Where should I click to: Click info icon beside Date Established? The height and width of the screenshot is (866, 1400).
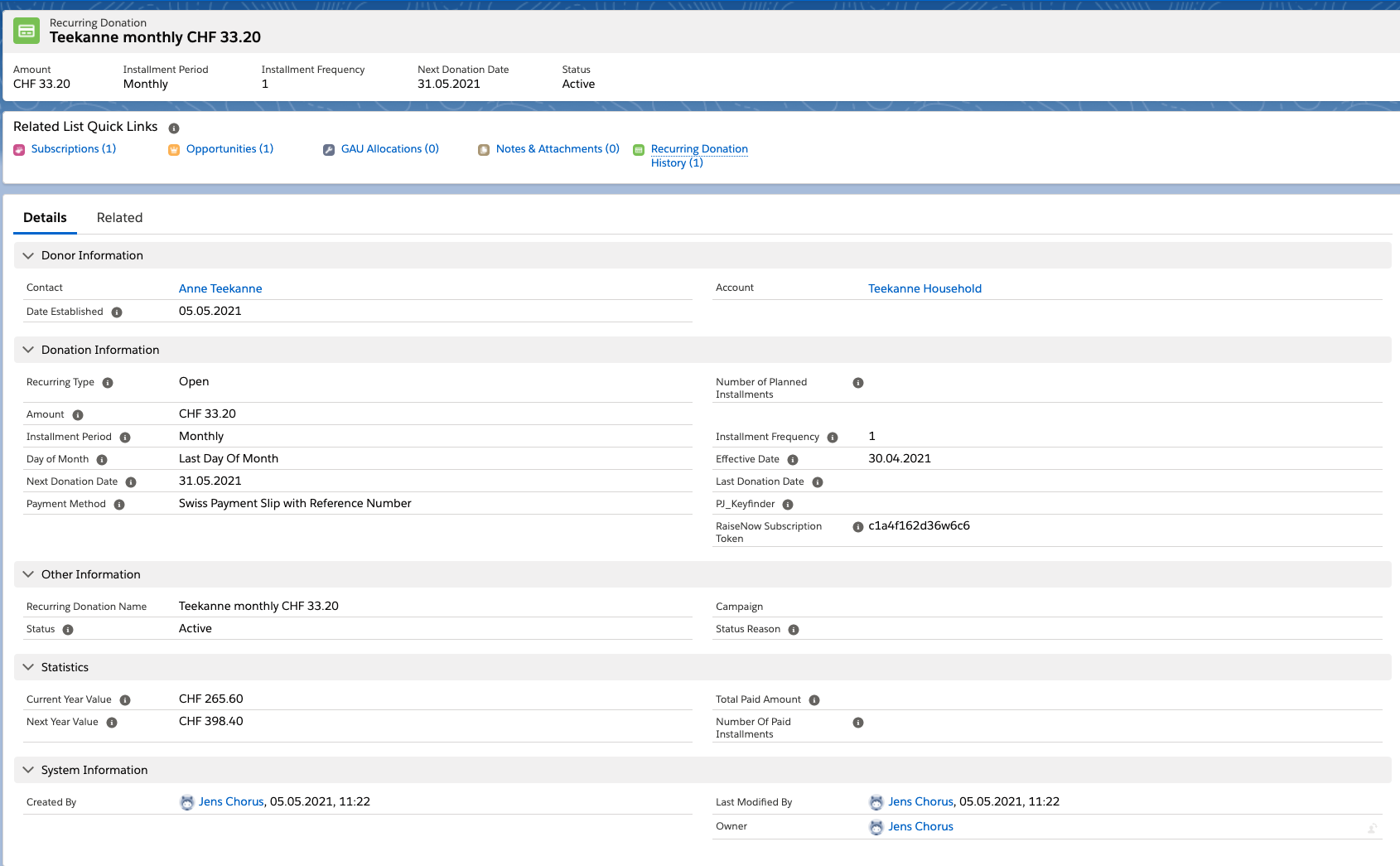pos(117,312)
